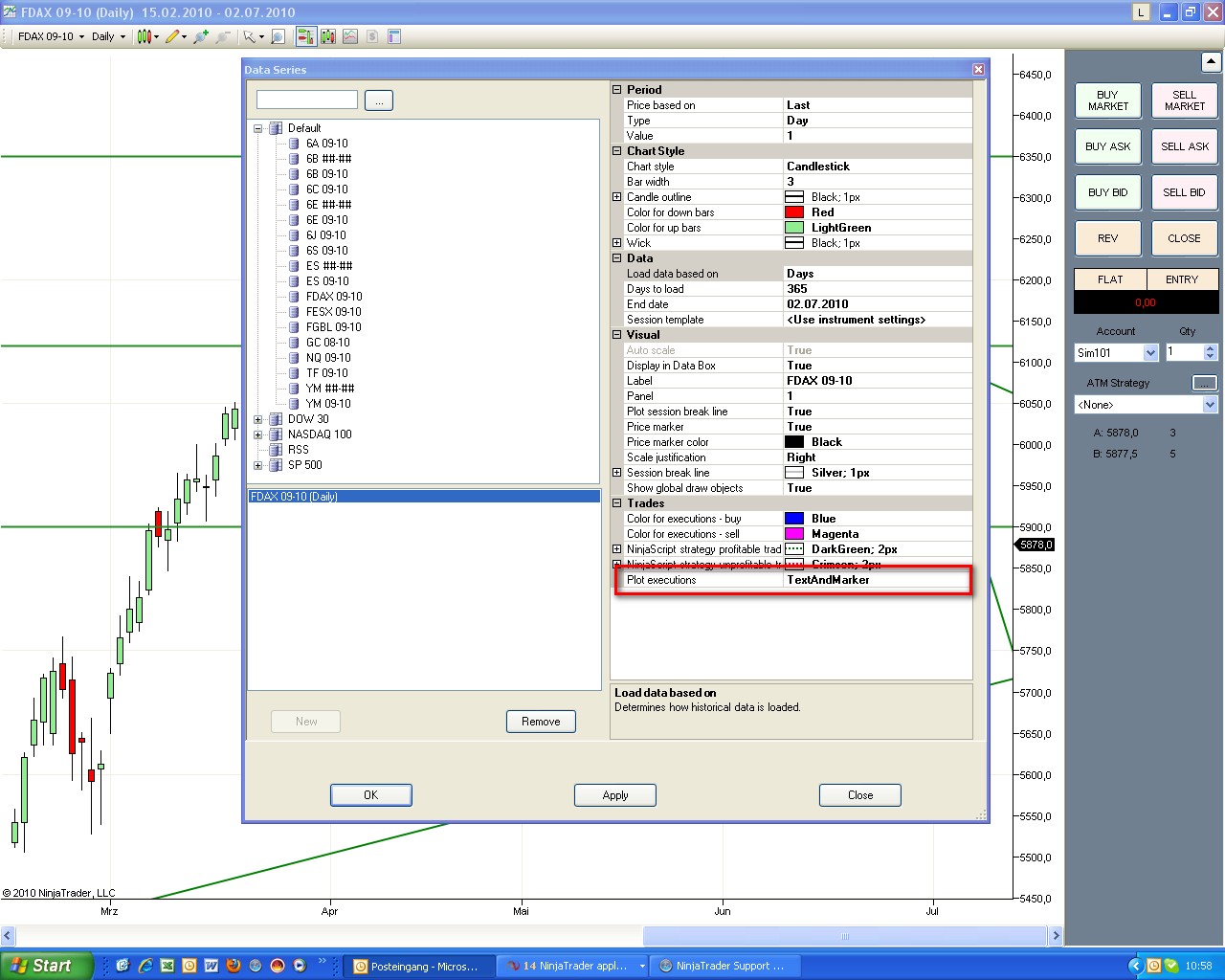Expand the Session break line property
This screenshot has height=980, width=1225.
[x=617, y=473]
